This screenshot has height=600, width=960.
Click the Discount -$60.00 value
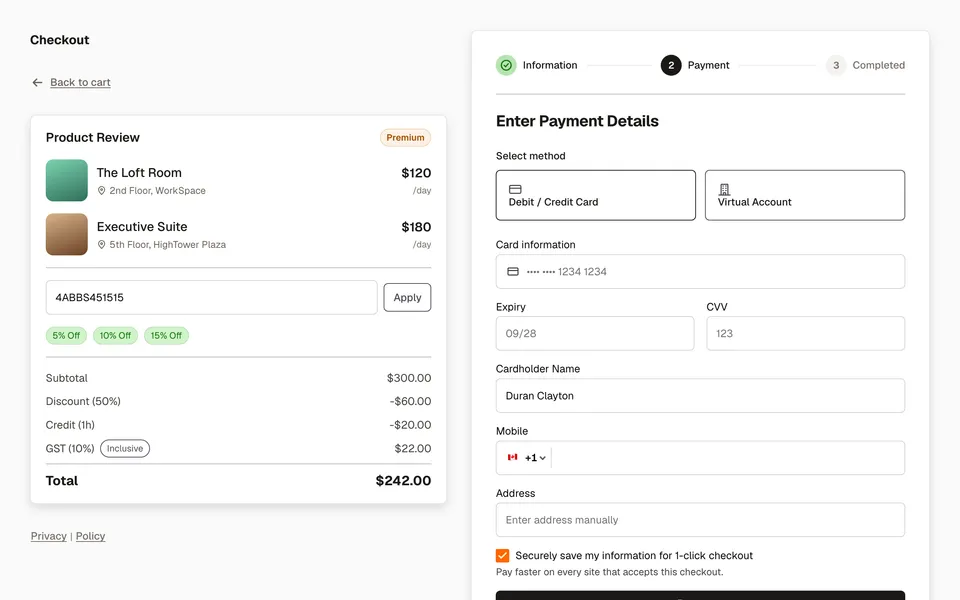point(410,401)
